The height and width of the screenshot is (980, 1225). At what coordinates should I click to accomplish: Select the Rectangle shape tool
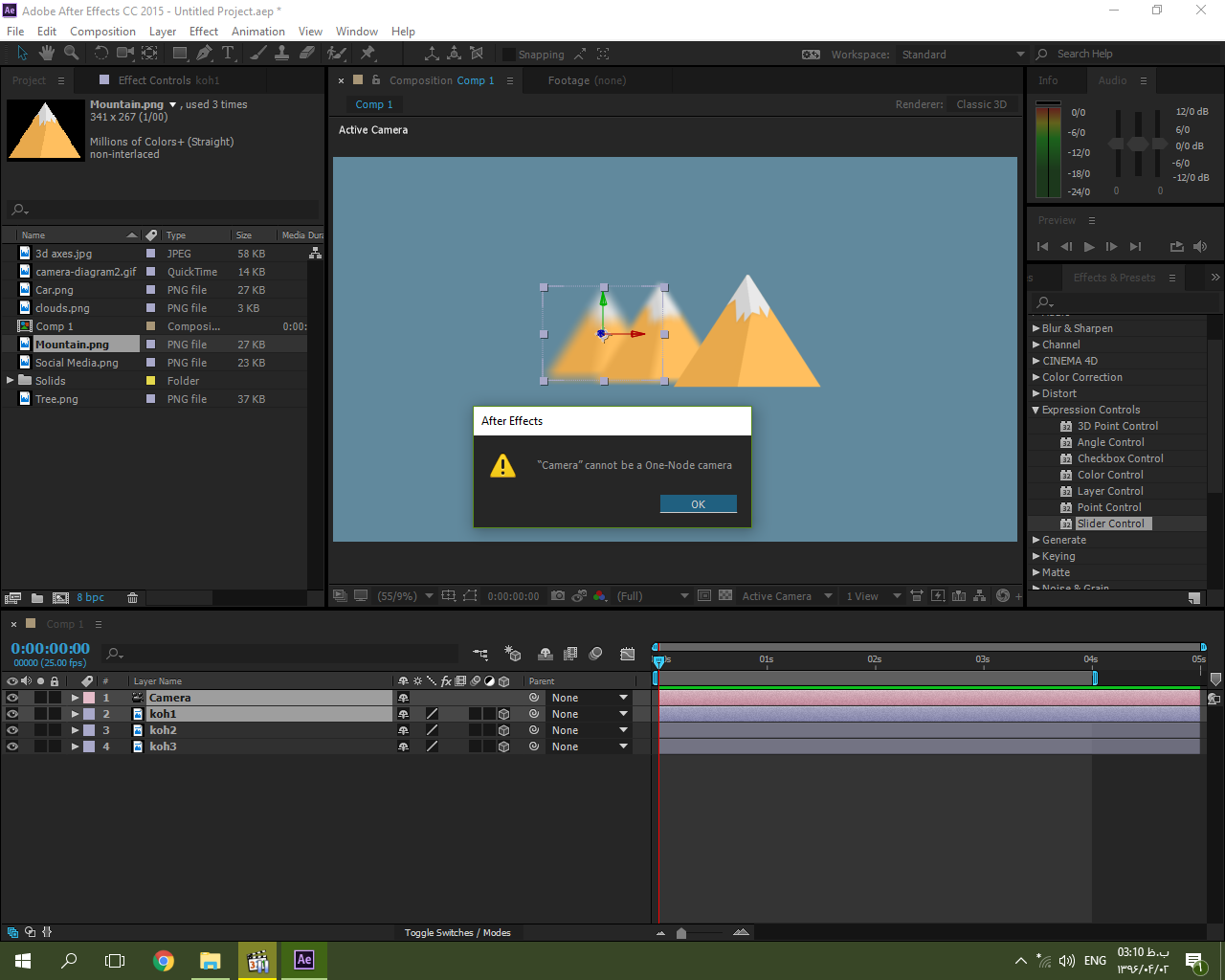coord(180,54)
